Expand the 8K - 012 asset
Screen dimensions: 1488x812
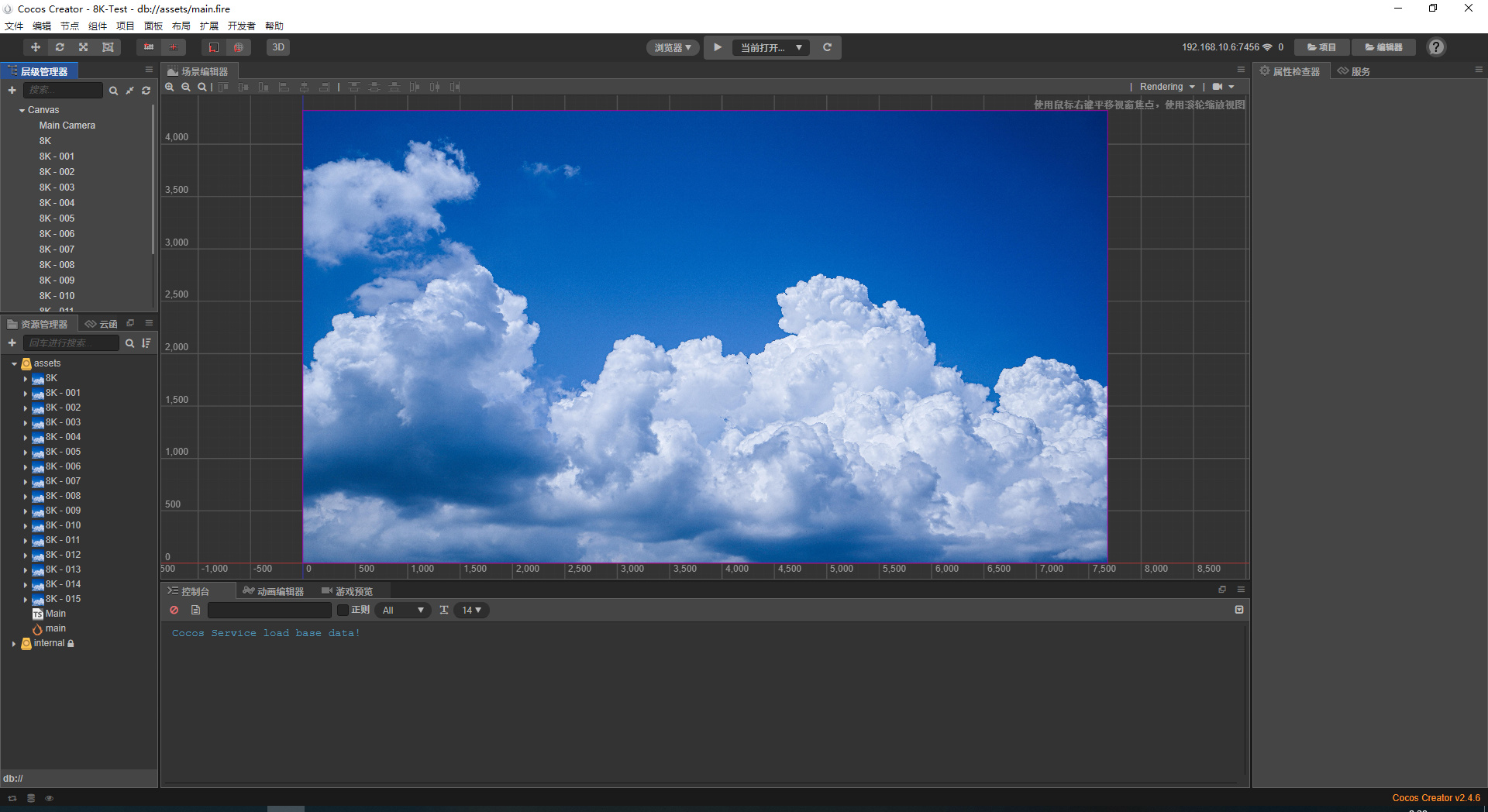click(x=26, y=556)
